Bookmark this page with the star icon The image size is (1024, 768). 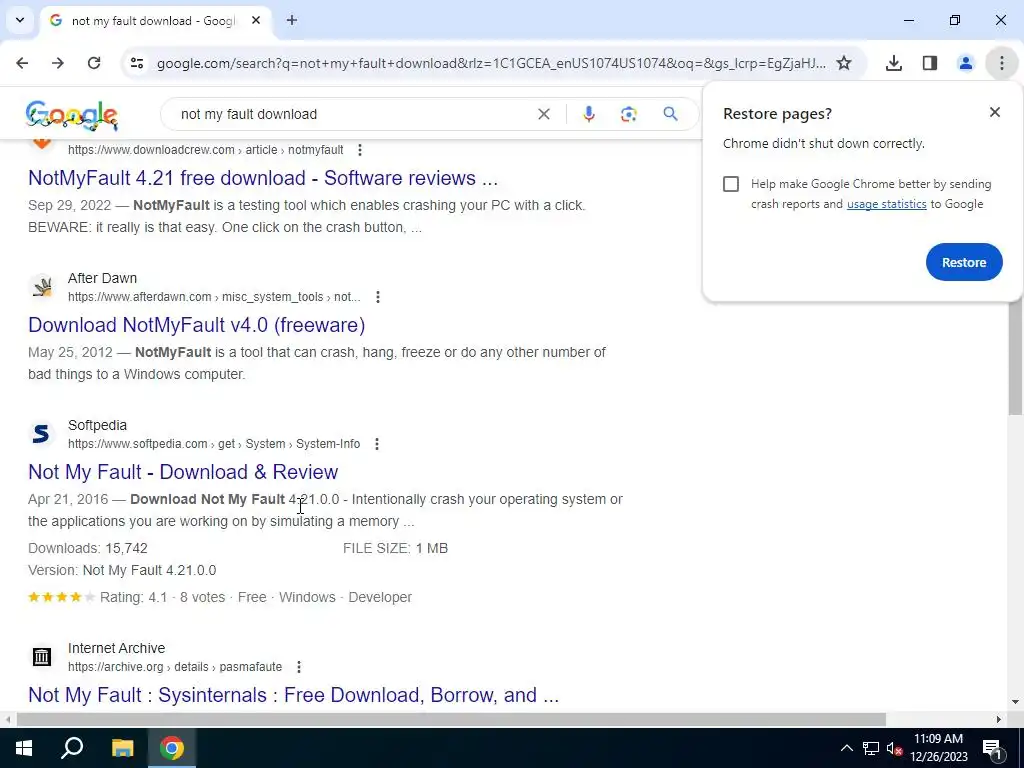(844, 63)
